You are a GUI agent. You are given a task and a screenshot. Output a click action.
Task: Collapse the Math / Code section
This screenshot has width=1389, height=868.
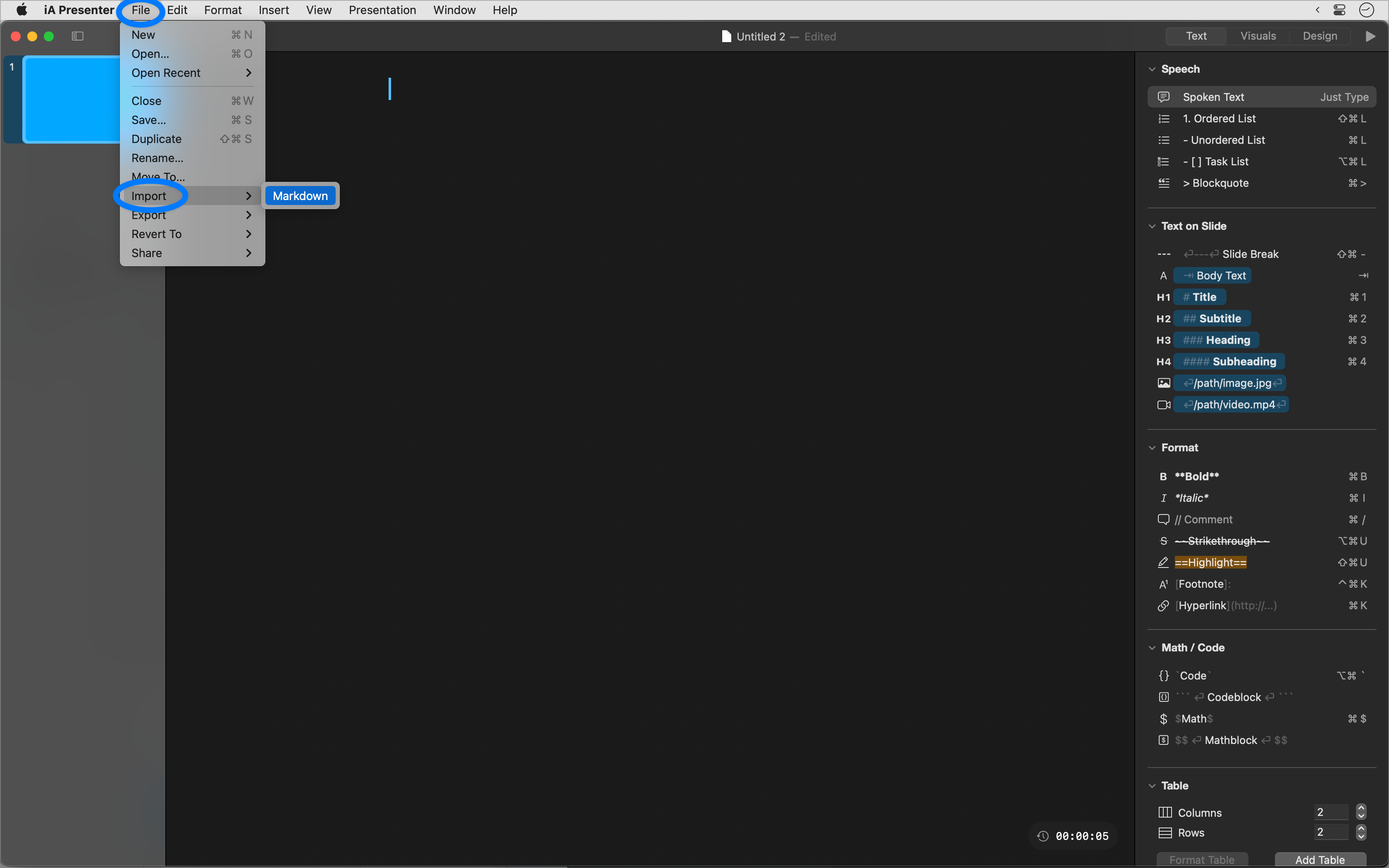1152,648
